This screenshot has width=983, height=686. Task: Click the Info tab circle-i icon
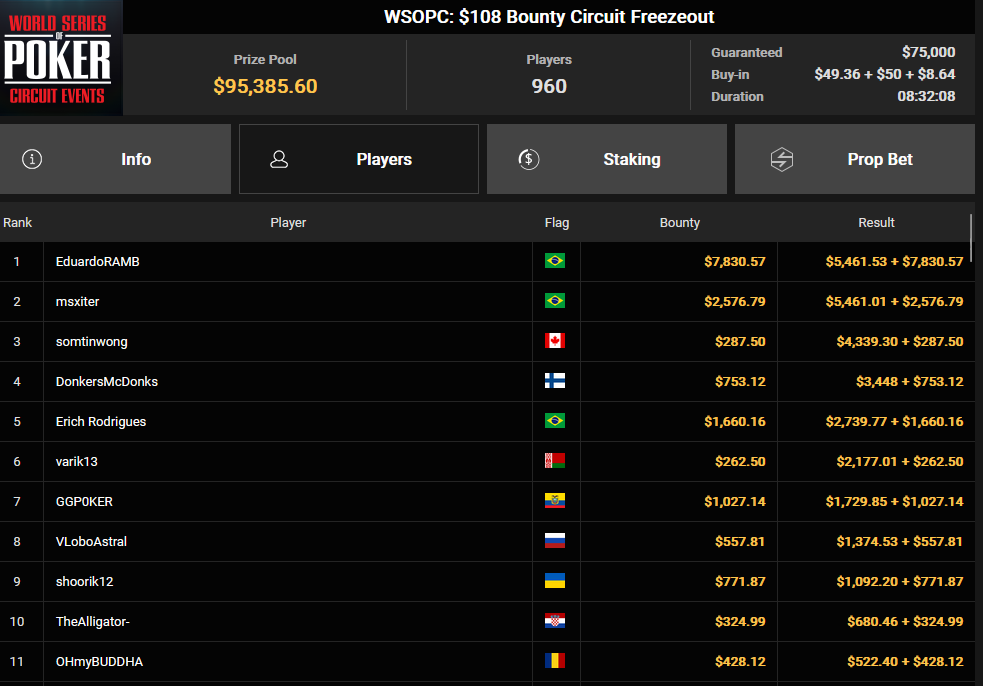point(32,159)
